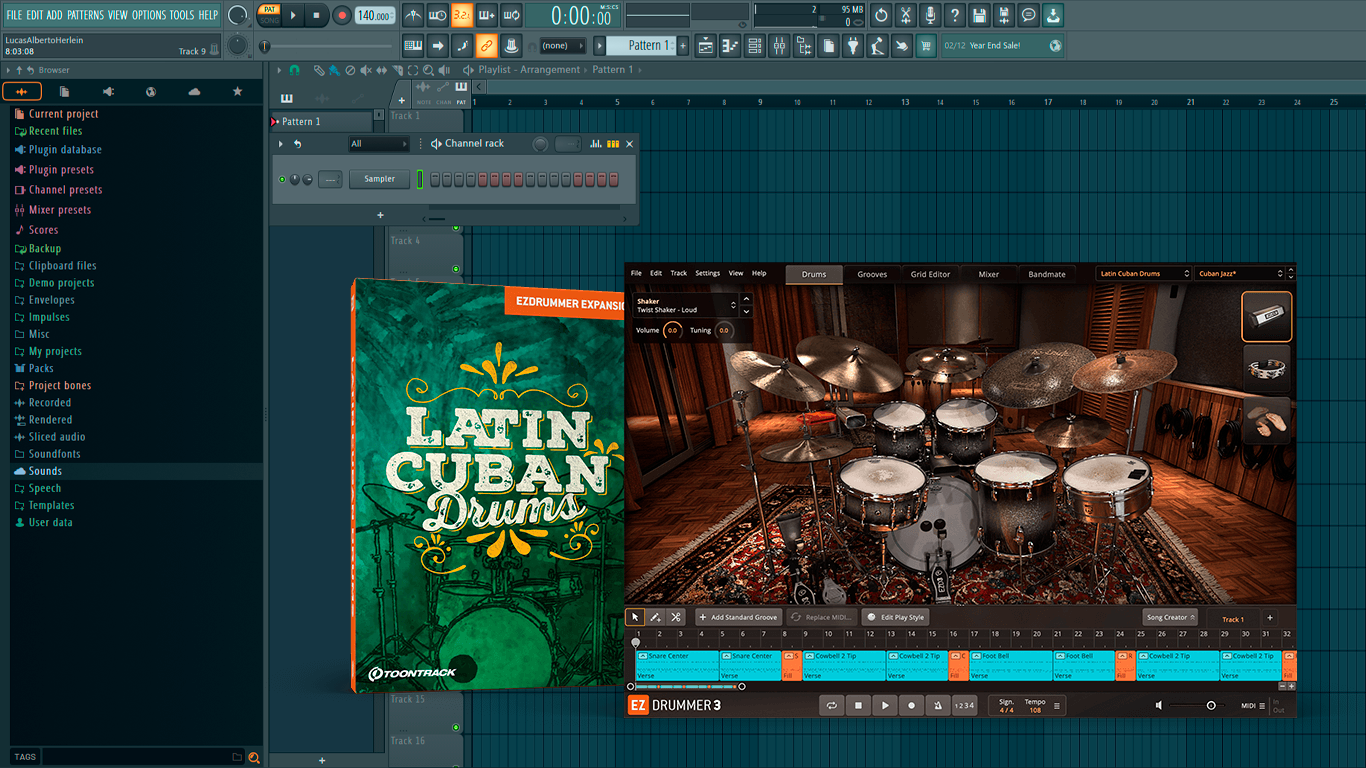Click the Sampler channel button
This screenshot has width=1366, height=768.
pos(379,179)
